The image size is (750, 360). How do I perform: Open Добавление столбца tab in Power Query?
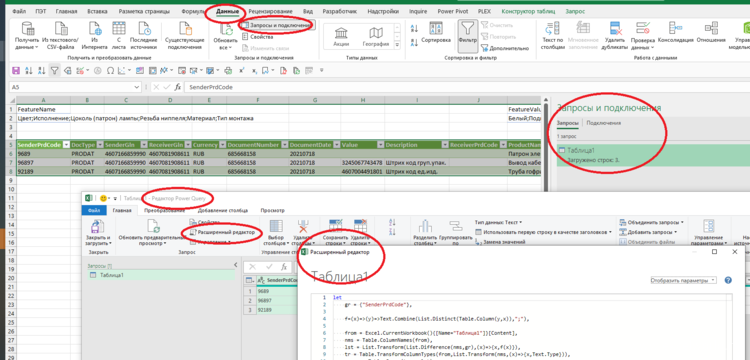click(x=223, y=210)
